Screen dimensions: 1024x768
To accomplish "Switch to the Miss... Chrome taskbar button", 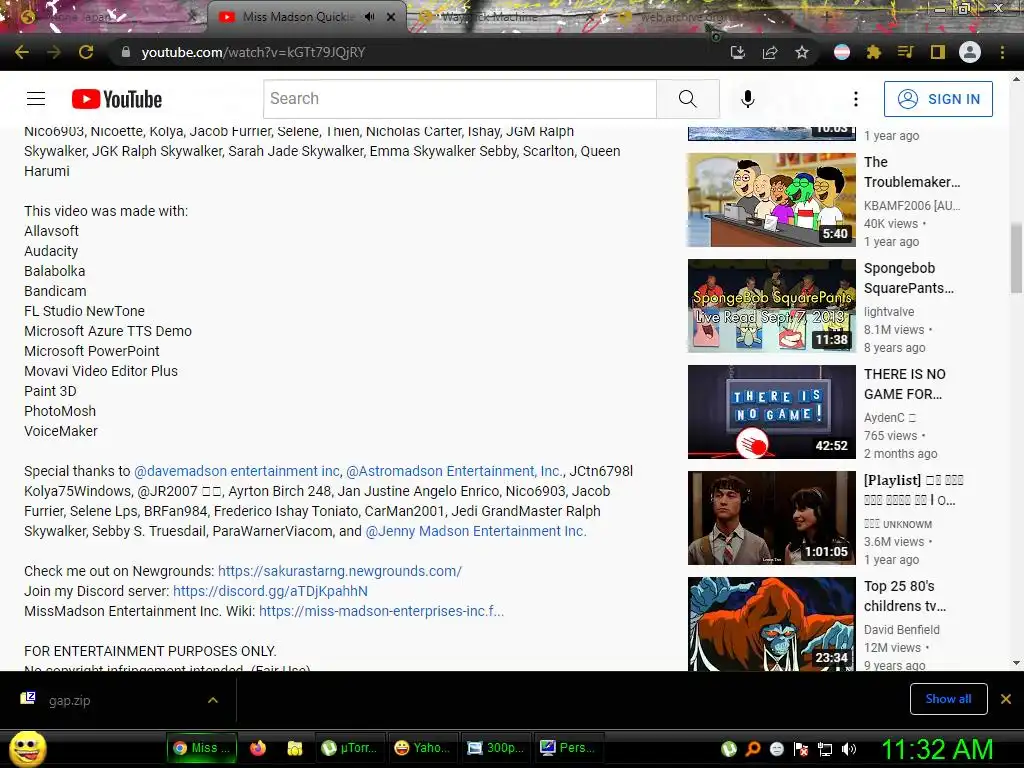I will tap(202, 748).
